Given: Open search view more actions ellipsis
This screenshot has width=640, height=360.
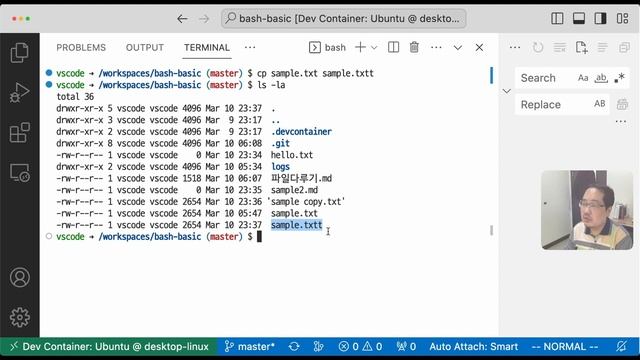Looking at the screenshot, I should (515, 48).
